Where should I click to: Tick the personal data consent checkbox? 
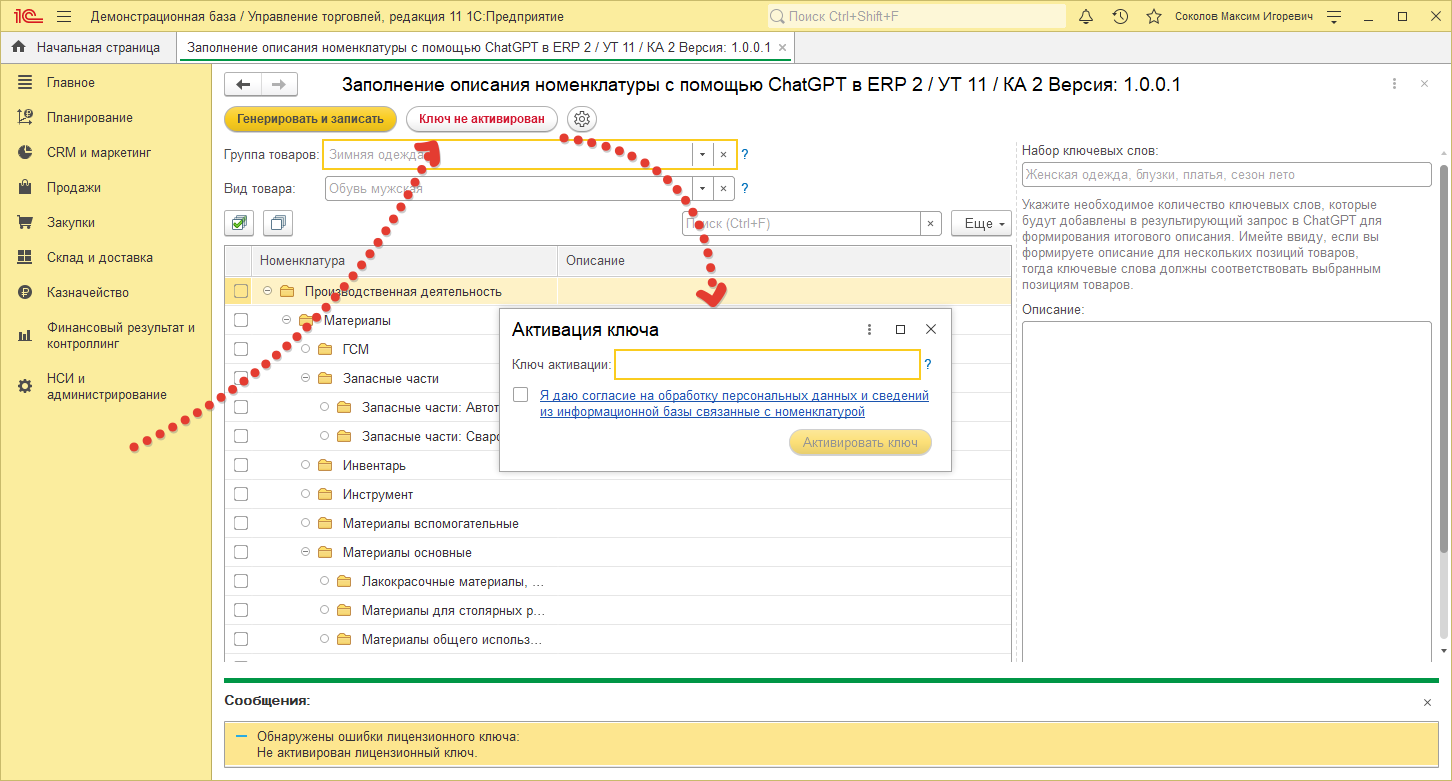(x=520, y=395)
